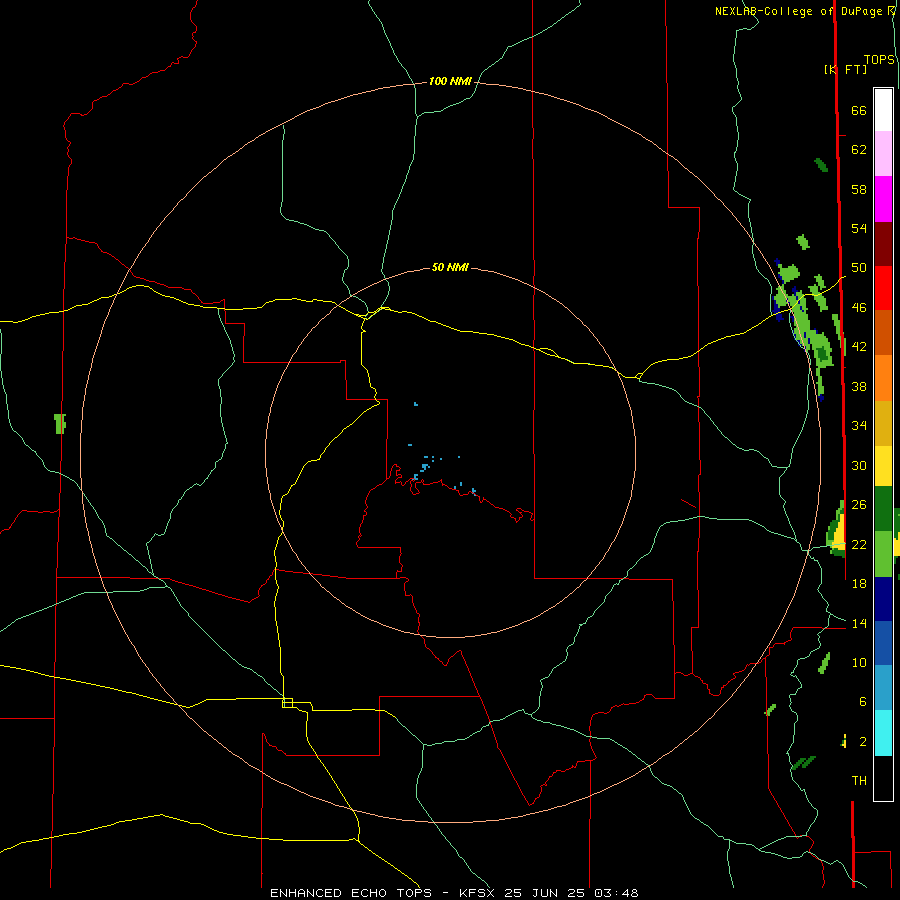This screenshot has width=900, height=900.
Task: Select the cyan legend swatch
Action: (883, 733)
